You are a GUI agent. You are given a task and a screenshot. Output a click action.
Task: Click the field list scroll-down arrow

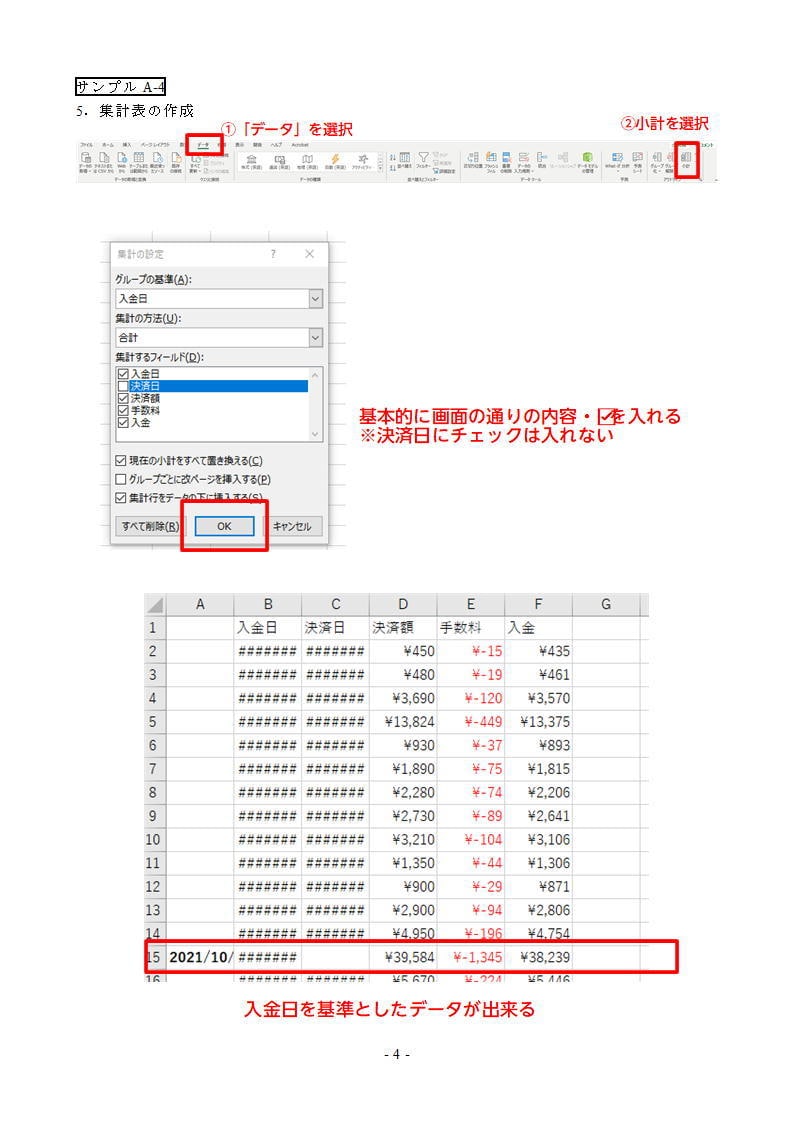point(315,434)
